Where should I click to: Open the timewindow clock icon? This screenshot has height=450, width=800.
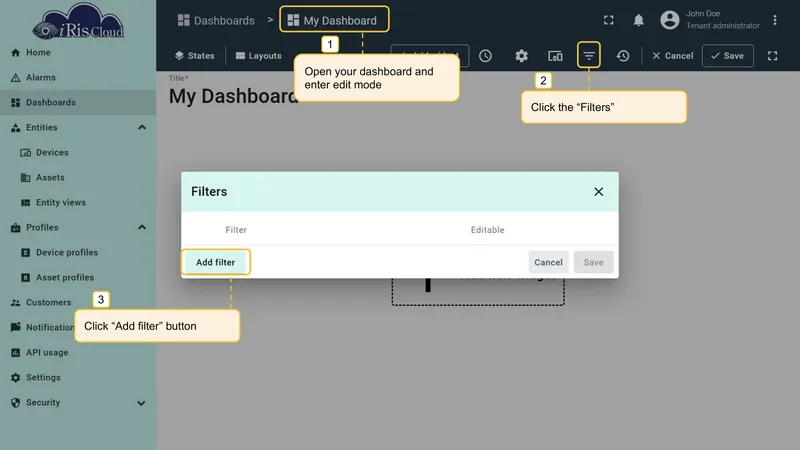tap(485, 56)
